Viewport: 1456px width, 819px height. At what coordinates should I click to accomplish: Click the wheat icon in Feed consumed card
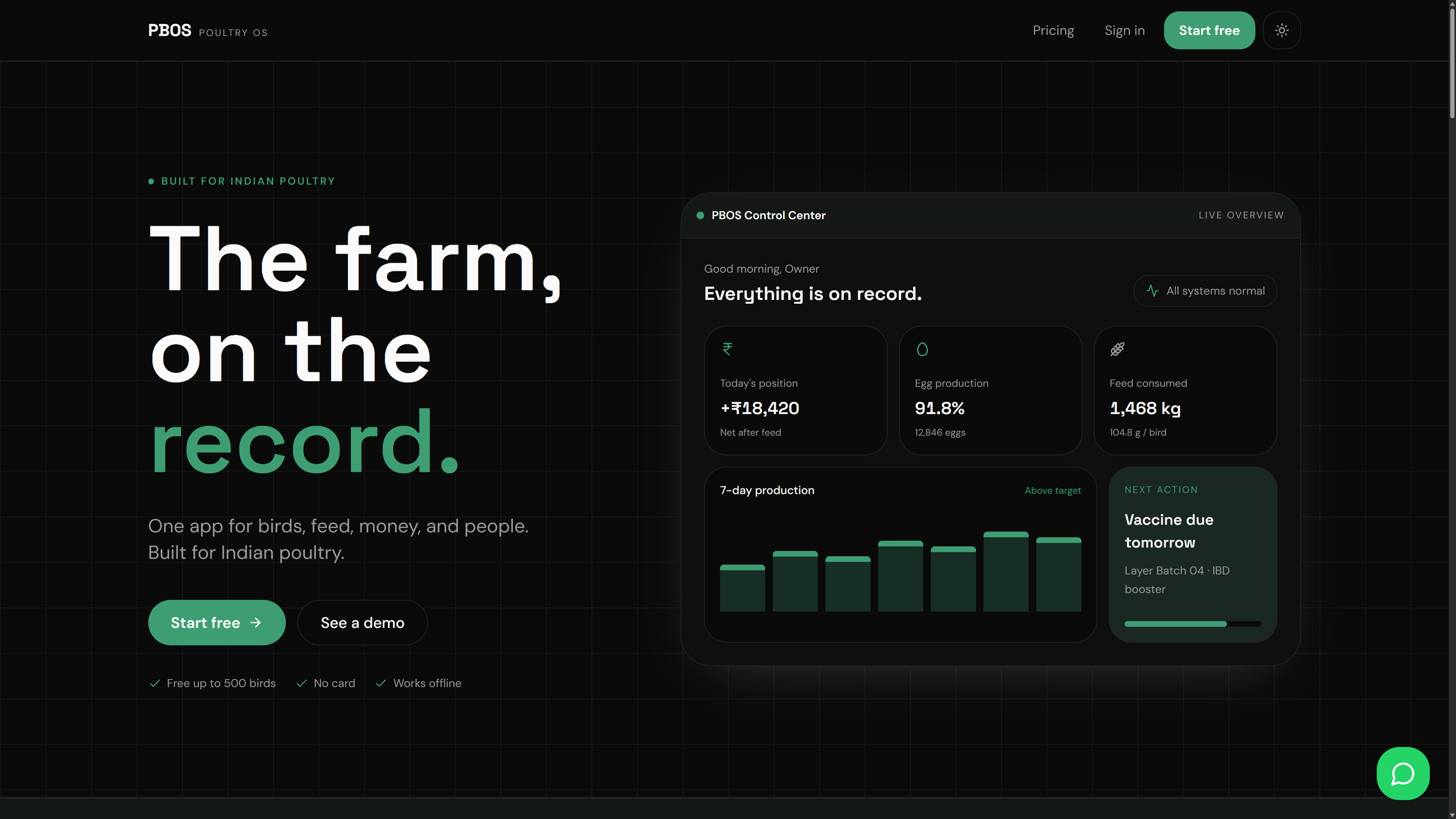[x=1117, y=349]
